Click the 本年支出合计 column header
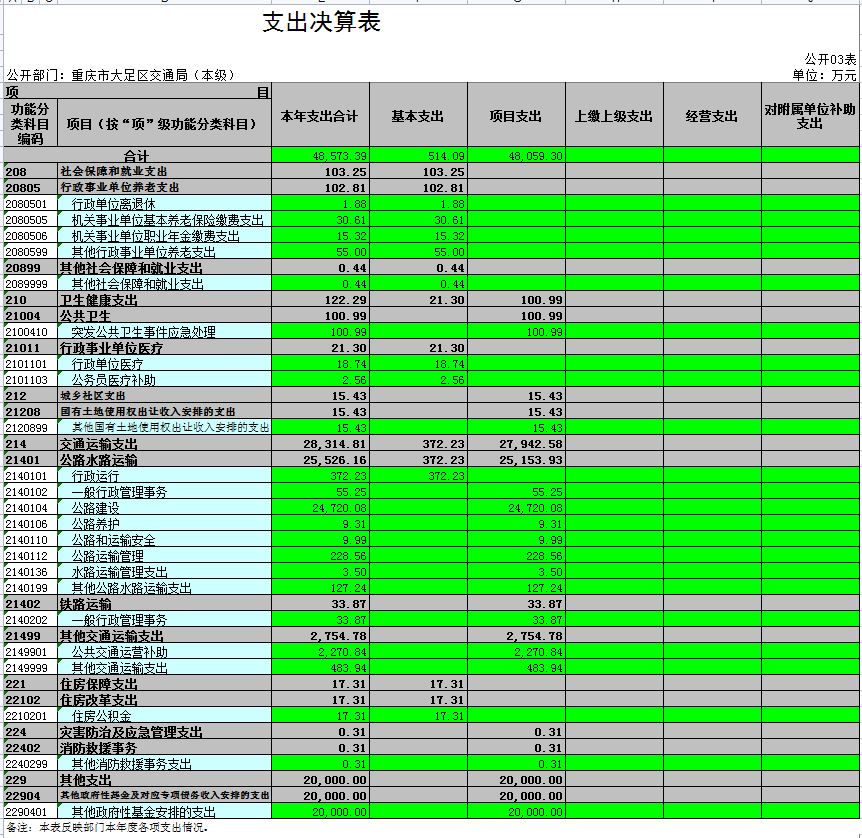Screen dimensions: 862x838 point(319,116)
